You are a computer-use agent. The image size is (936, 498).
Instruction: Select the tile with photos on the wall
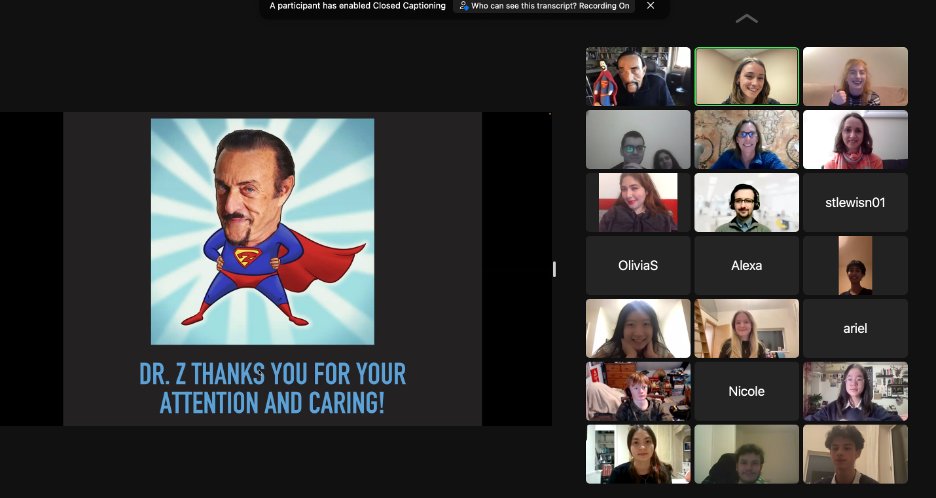point(855,391)
